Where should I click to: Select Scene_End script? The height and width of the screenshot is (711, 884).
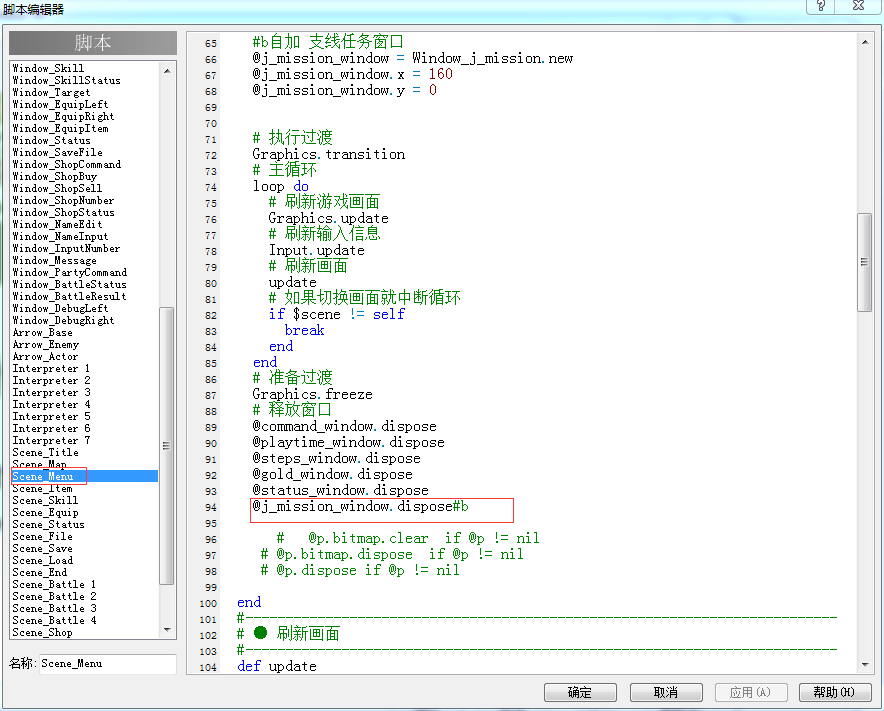coord(39,572)
